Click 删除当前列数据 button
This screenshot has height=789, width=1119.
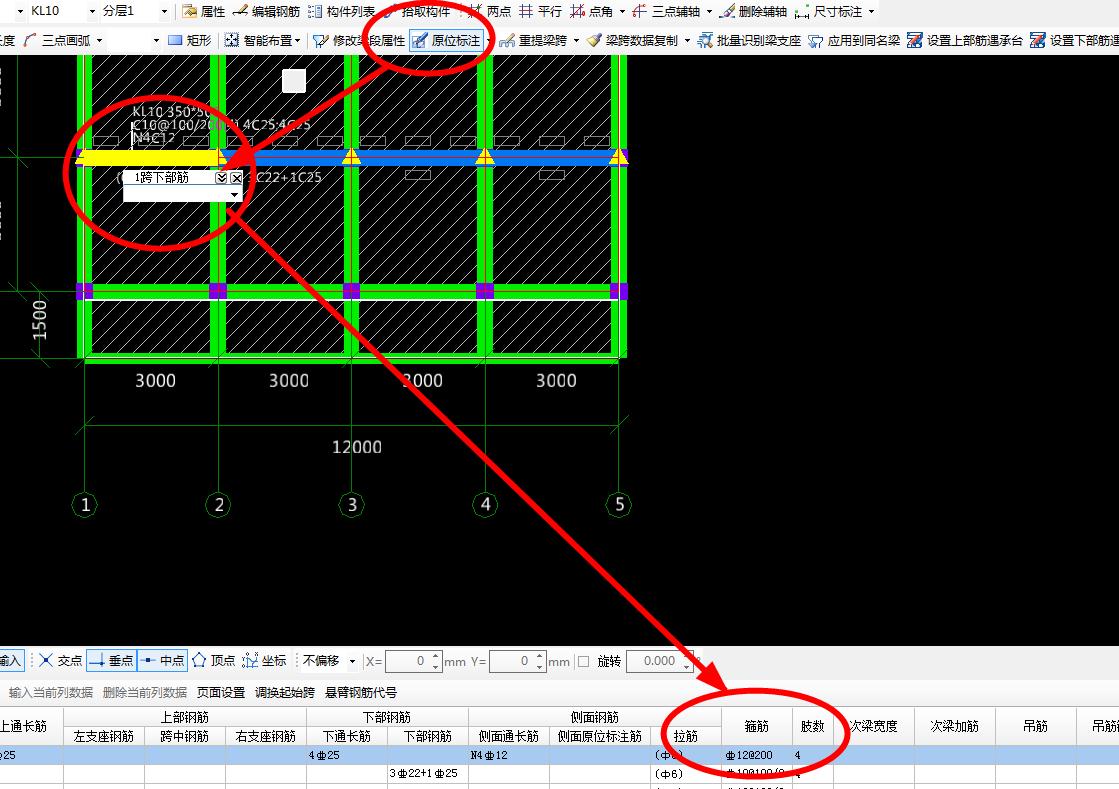tap(145, 692)
